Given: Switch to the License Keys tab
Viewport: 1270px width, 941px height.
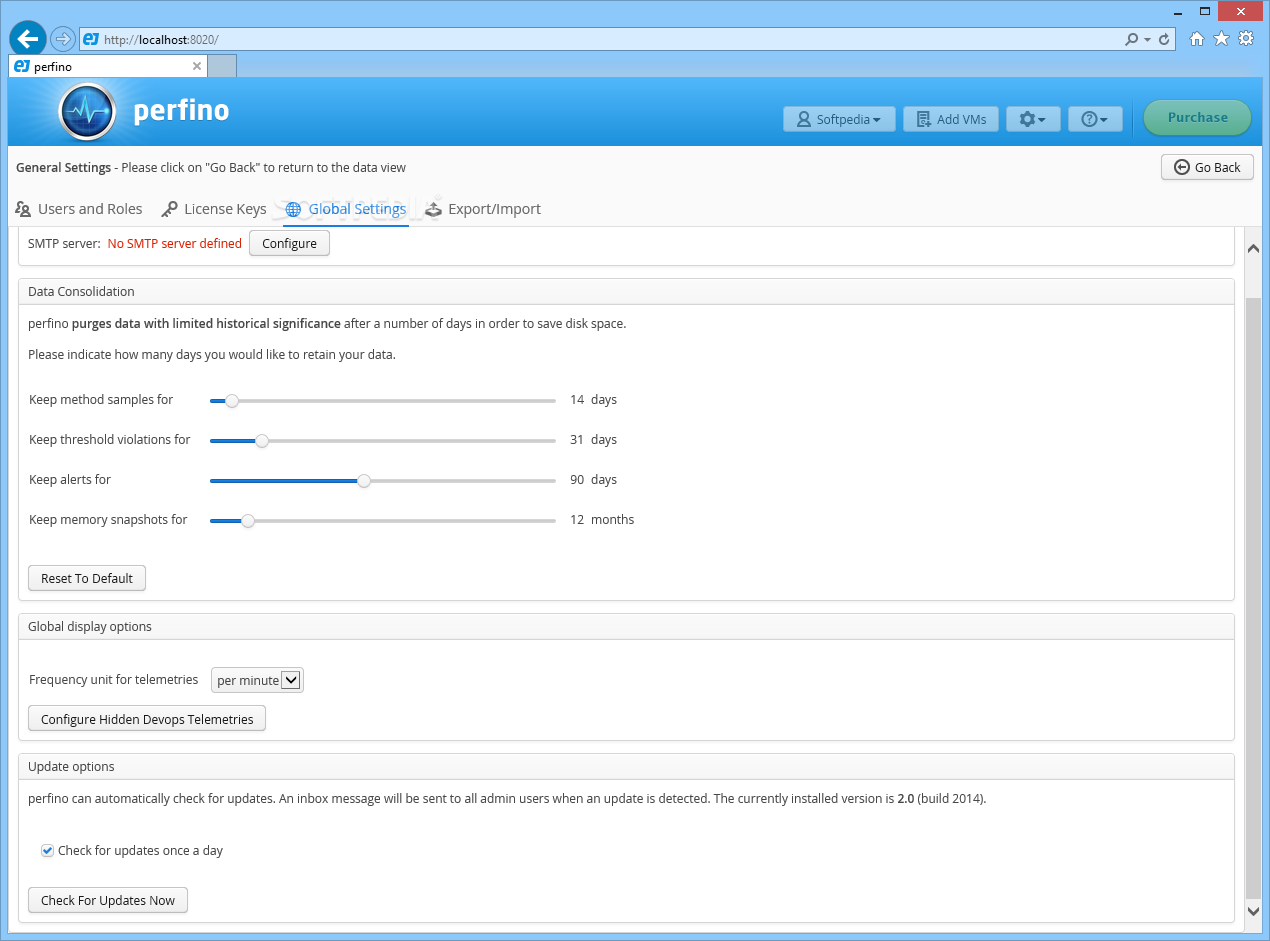Looking at the screenshot, I should click(214, 209).
